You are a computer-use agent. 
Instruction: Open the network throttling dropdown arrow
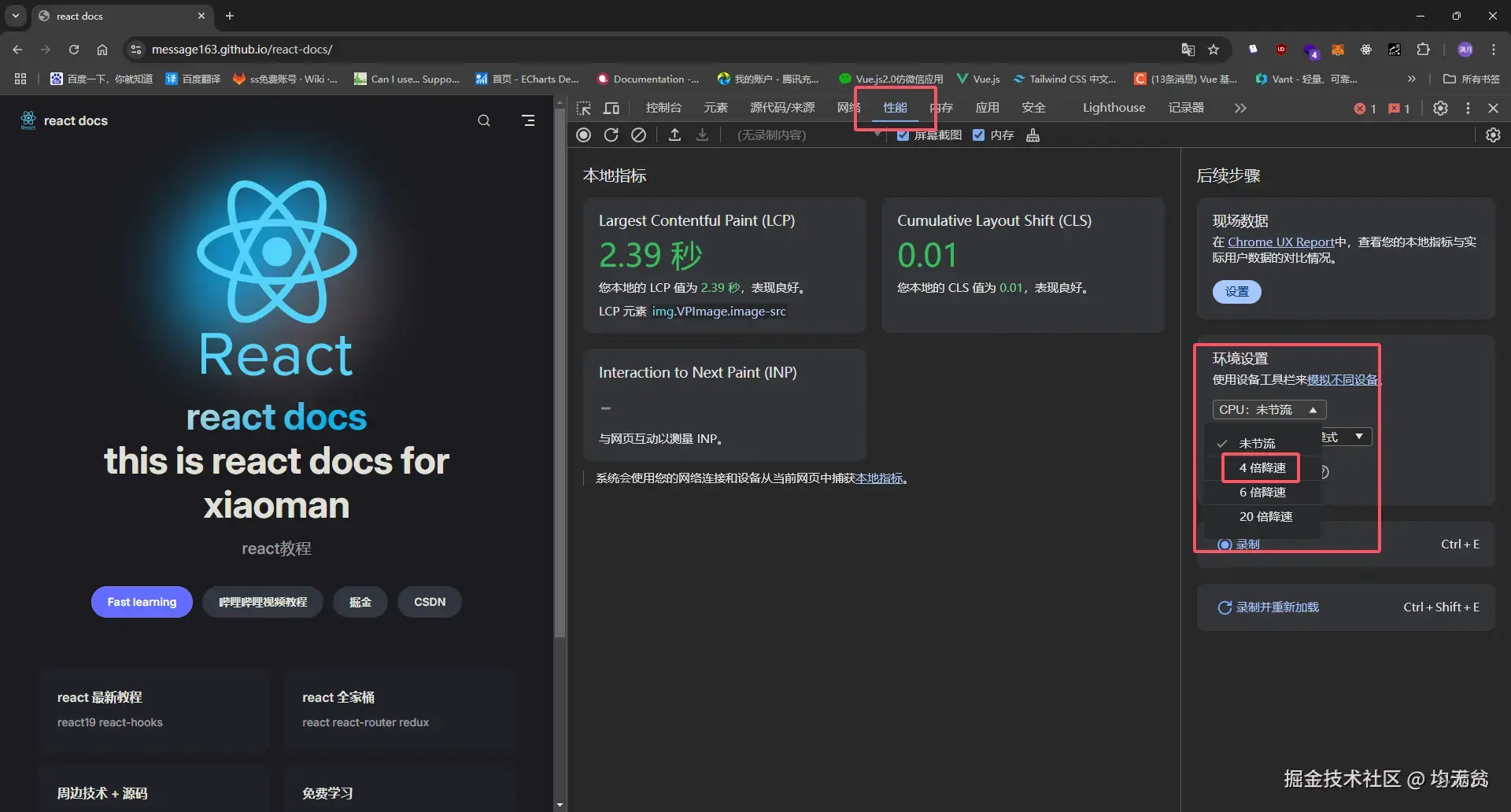coord(1358,437)
